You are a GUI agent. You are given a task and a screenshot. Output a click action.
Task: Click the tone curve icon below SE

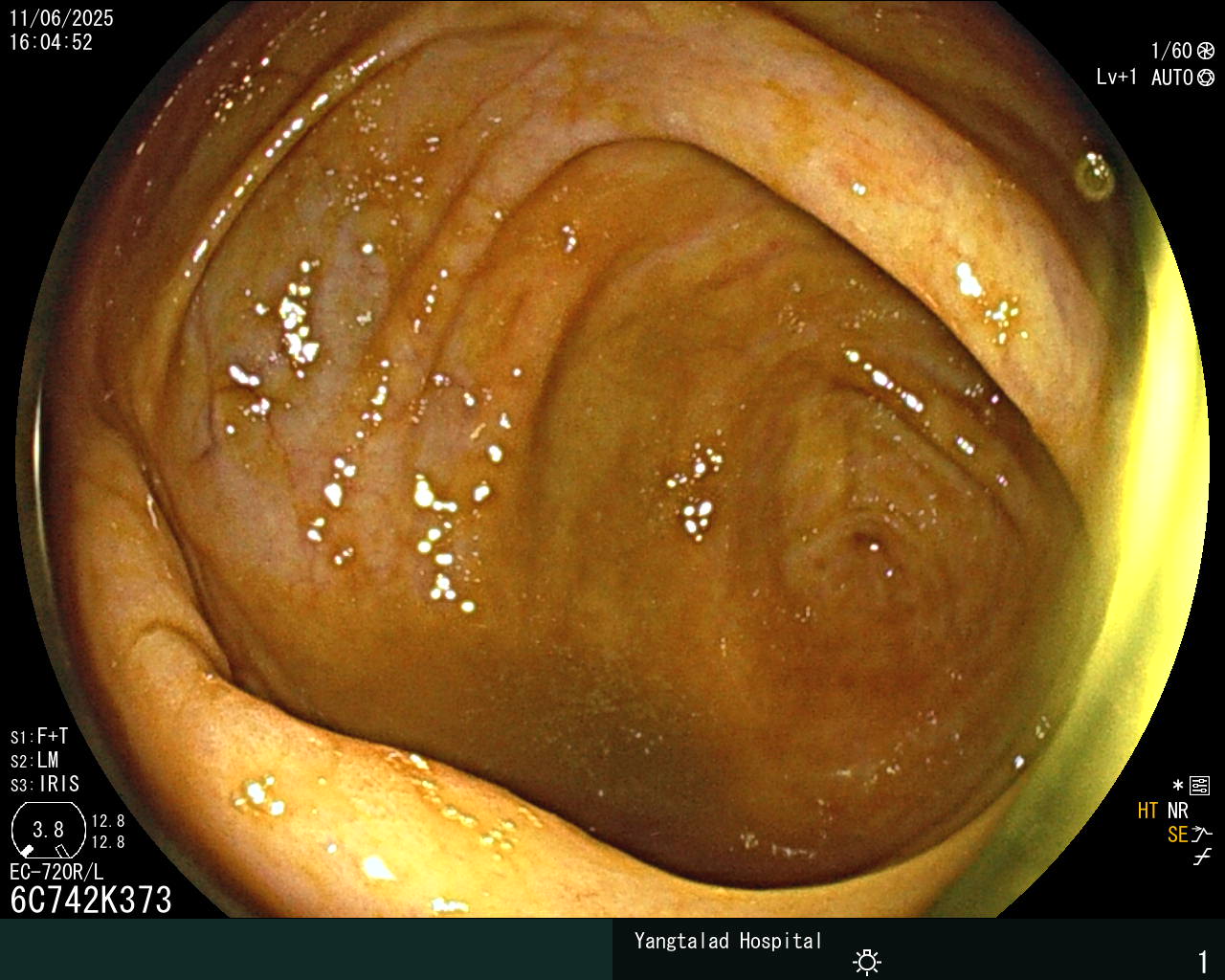click(1202, 857)
